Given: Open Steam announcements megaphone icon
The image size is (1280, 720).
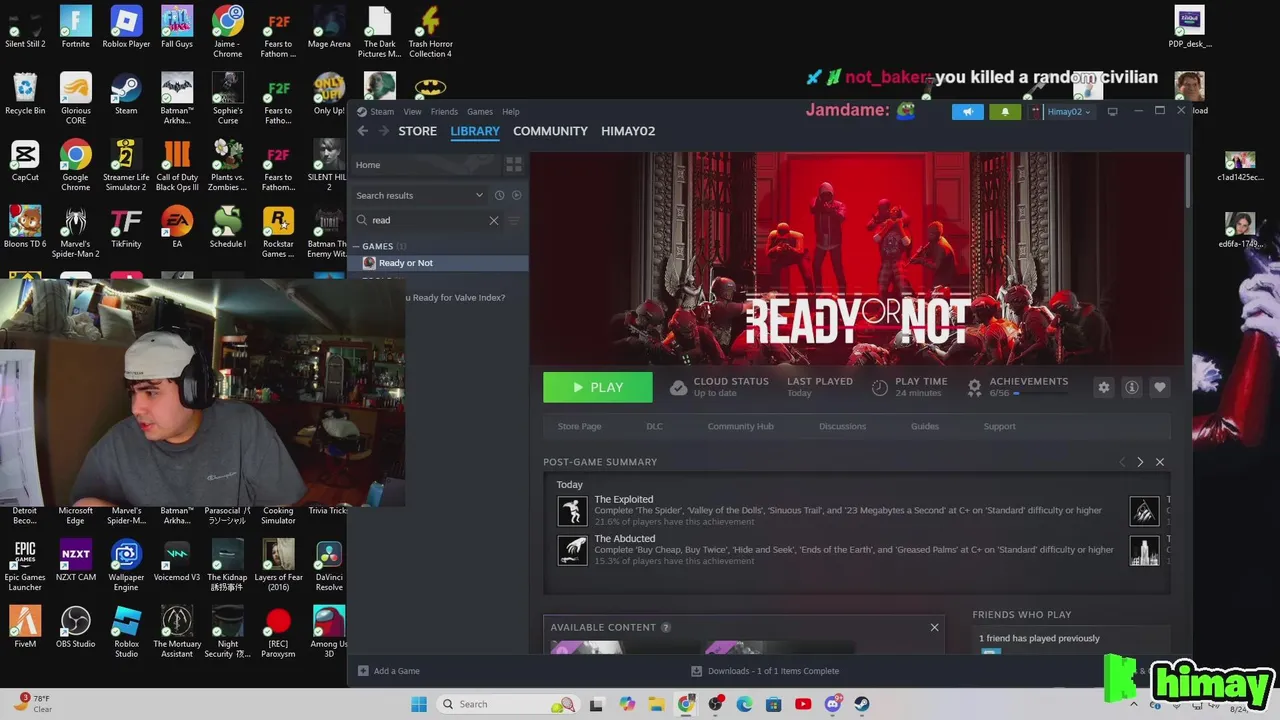Looking at the screenshot, I should [x=968, y=112].
